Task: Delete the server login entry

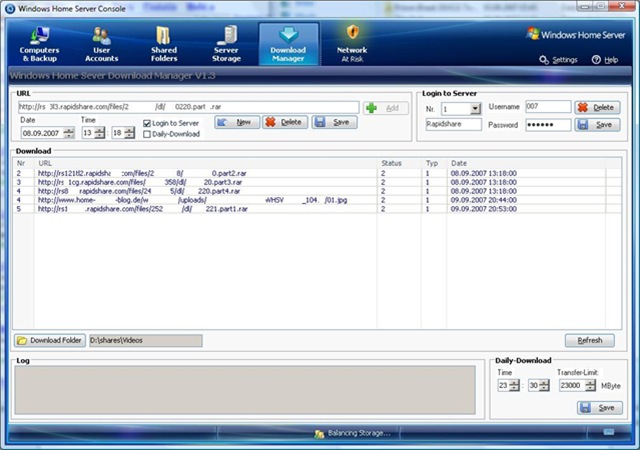Action: (x=597, y=107)
